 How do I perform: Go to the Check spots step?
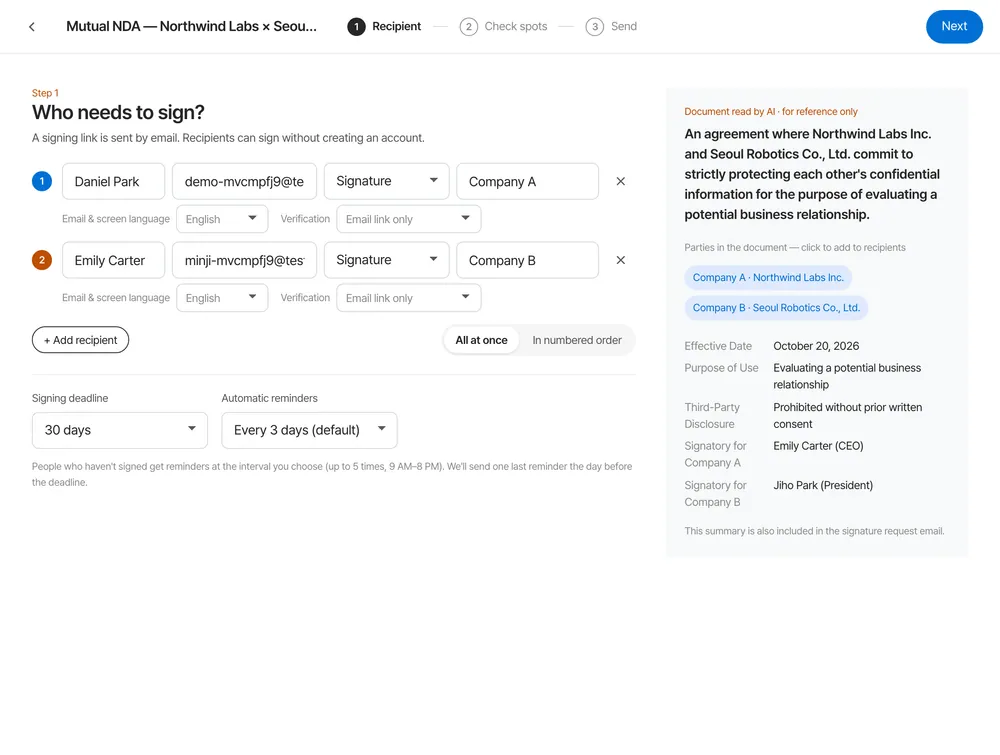[504, 27]
